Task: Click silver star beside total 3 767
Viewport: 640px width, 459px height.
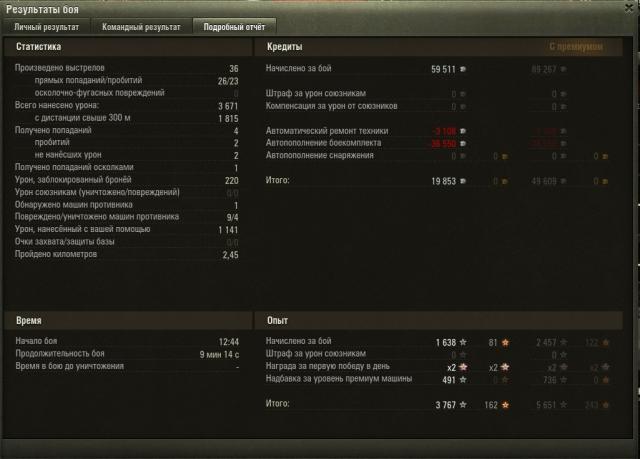Action: (x=463, y=404)
